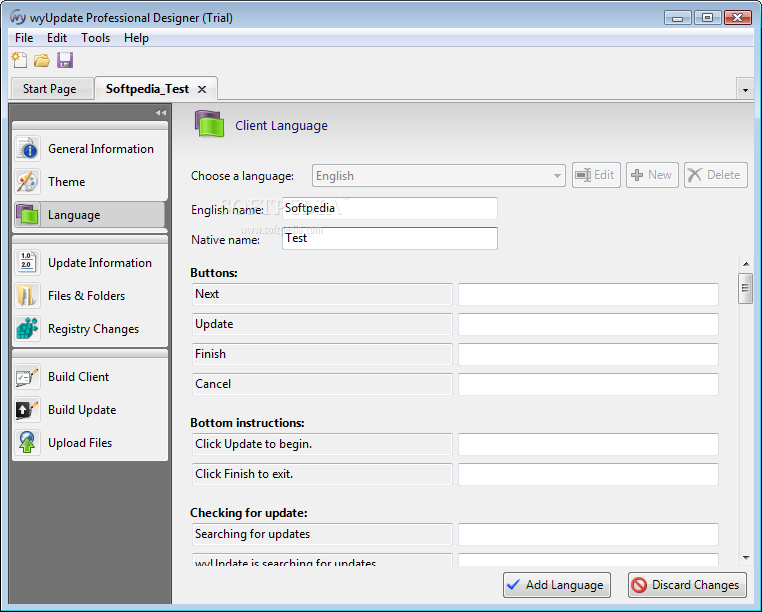Click the translation field for Cancel

coord(588,384)
